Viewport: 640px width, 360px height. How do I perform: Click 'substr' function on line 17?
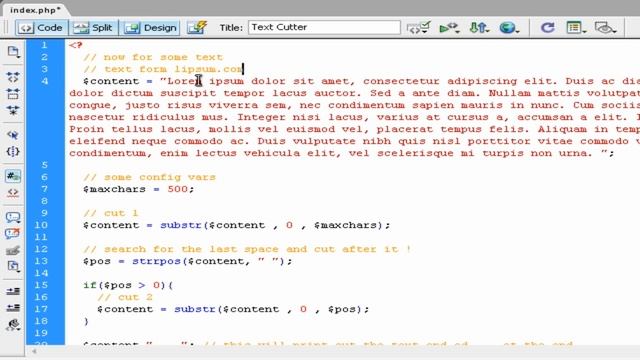tap(195, 309)
